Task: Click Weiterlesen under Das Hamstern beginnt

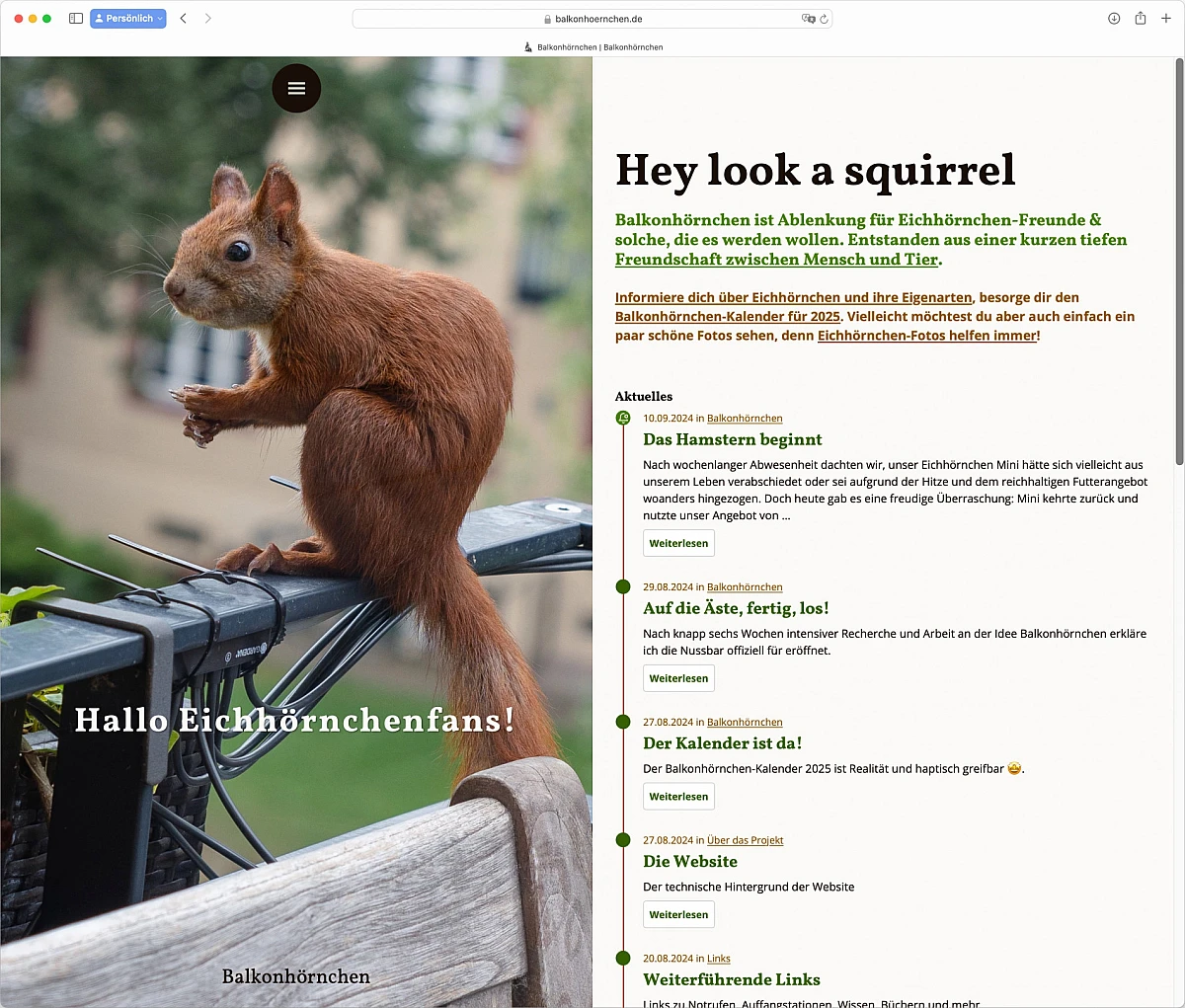Action: (678, 544)
